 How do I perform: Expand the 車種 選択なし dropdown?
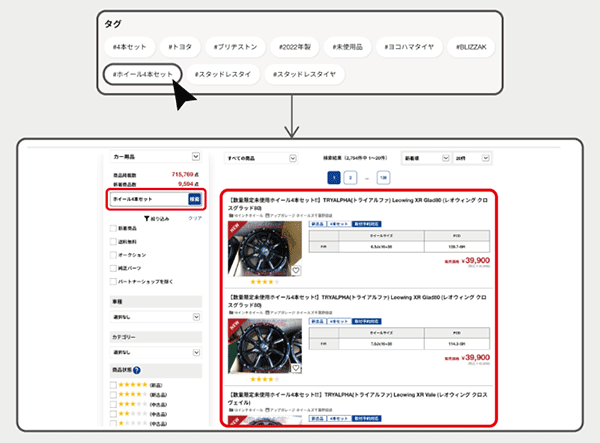click(x=156, y=317)
